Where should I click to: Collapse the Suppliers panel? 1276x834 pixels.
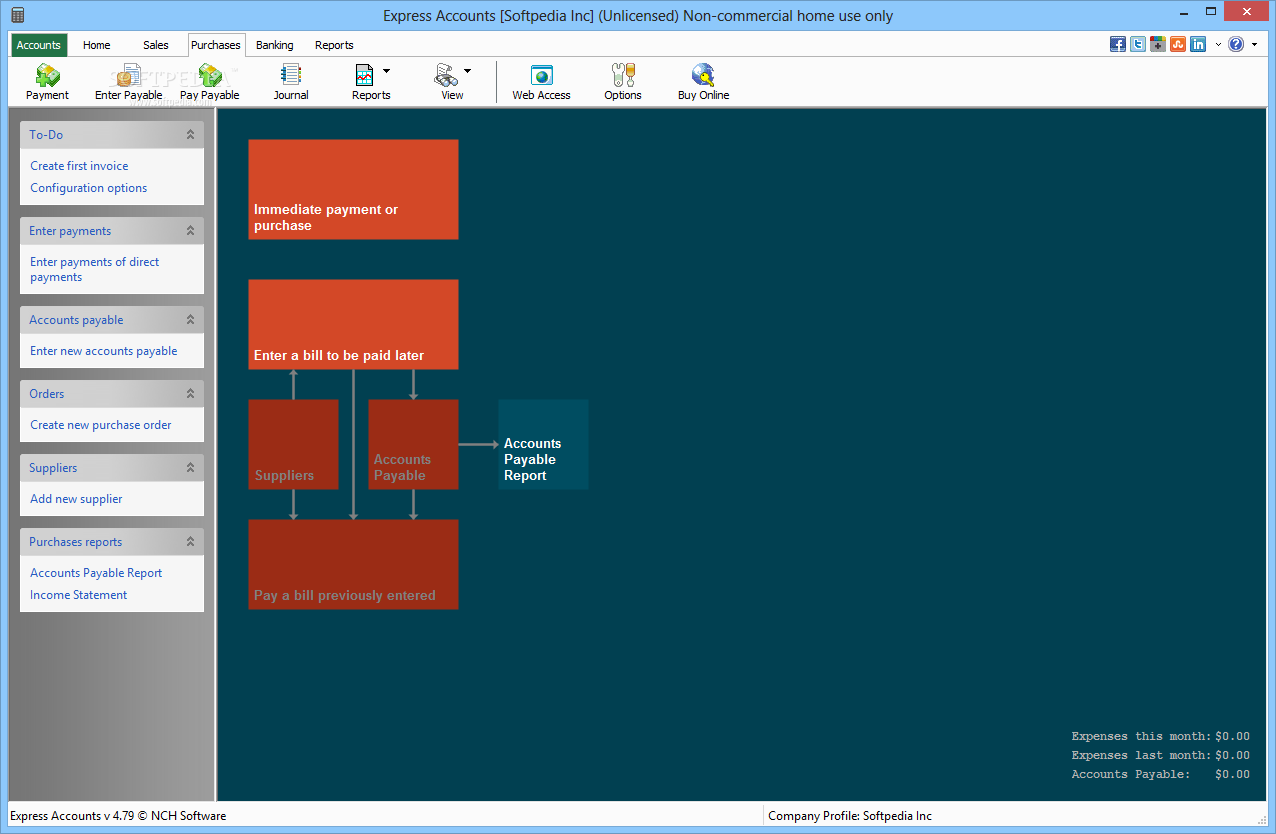pos(190,468)
